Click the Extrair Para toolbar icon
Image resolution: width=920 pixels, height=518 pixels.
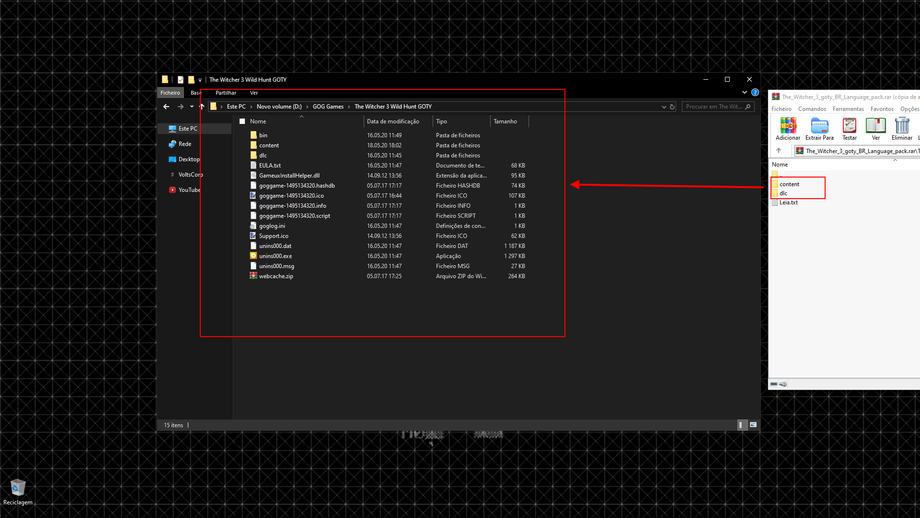point(819,126)
